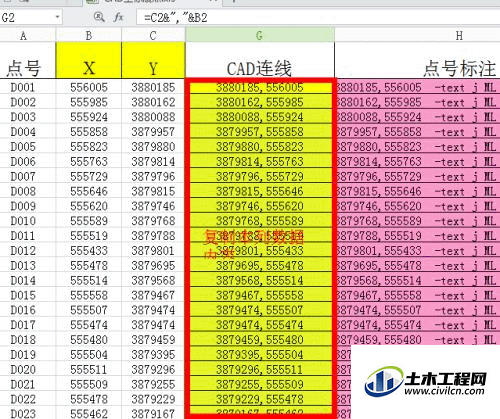This screenshot has height=419, width=500.
Task: Select cell D015
Action: pyautogui.click(x=28, y=295)
